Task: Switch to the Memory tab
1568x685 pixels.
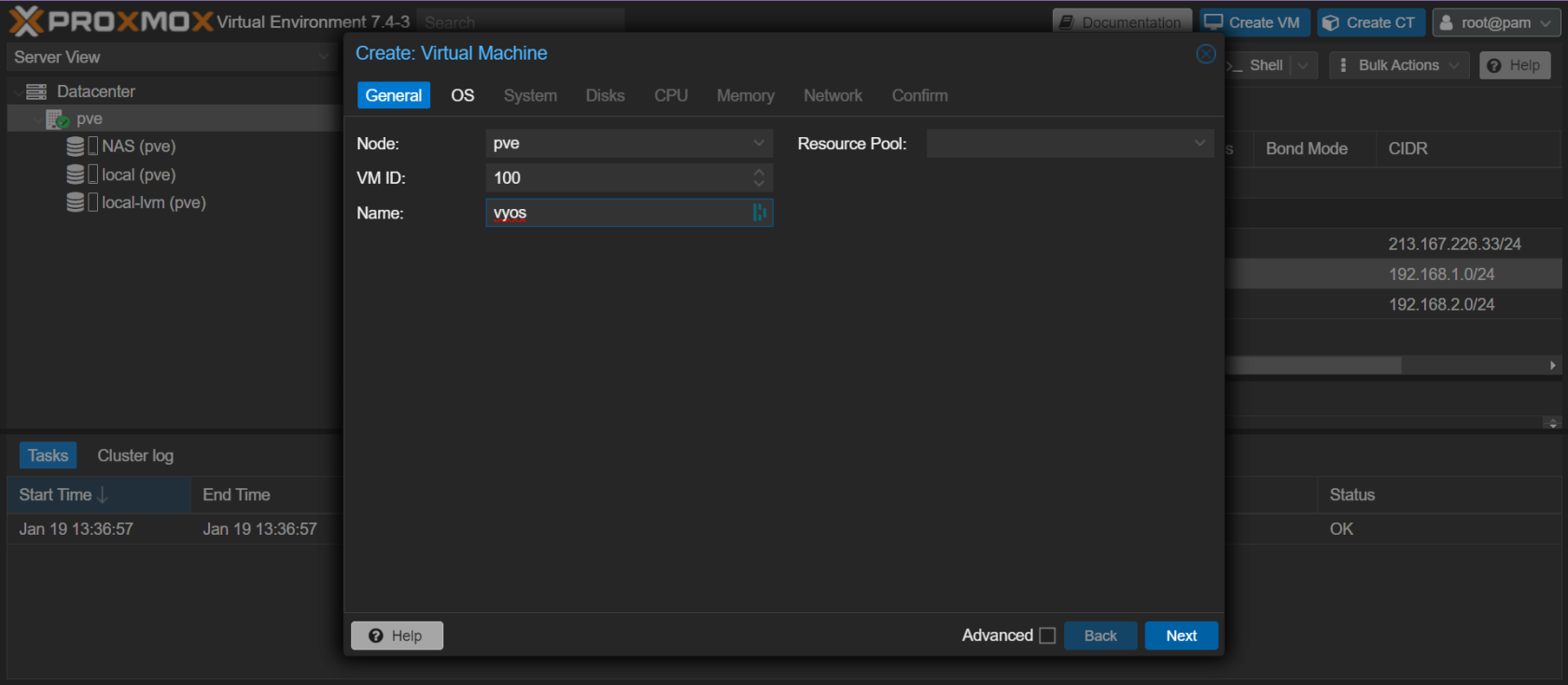Action: 745,95
